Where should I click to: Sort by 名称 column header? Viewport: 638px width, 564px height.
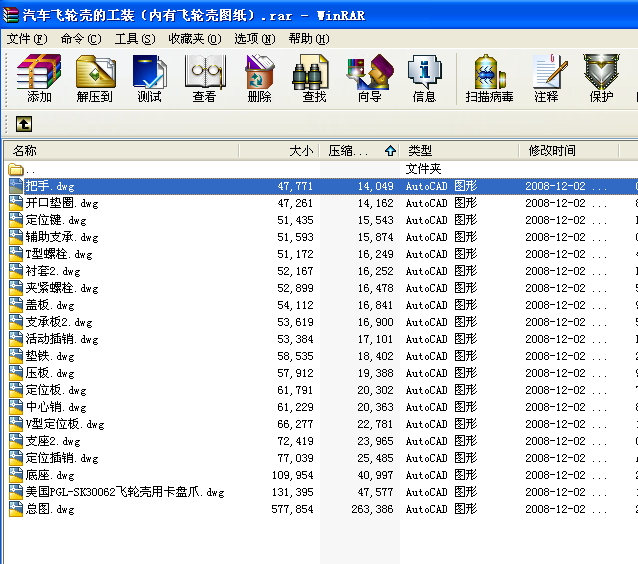(x=122, y=151)
